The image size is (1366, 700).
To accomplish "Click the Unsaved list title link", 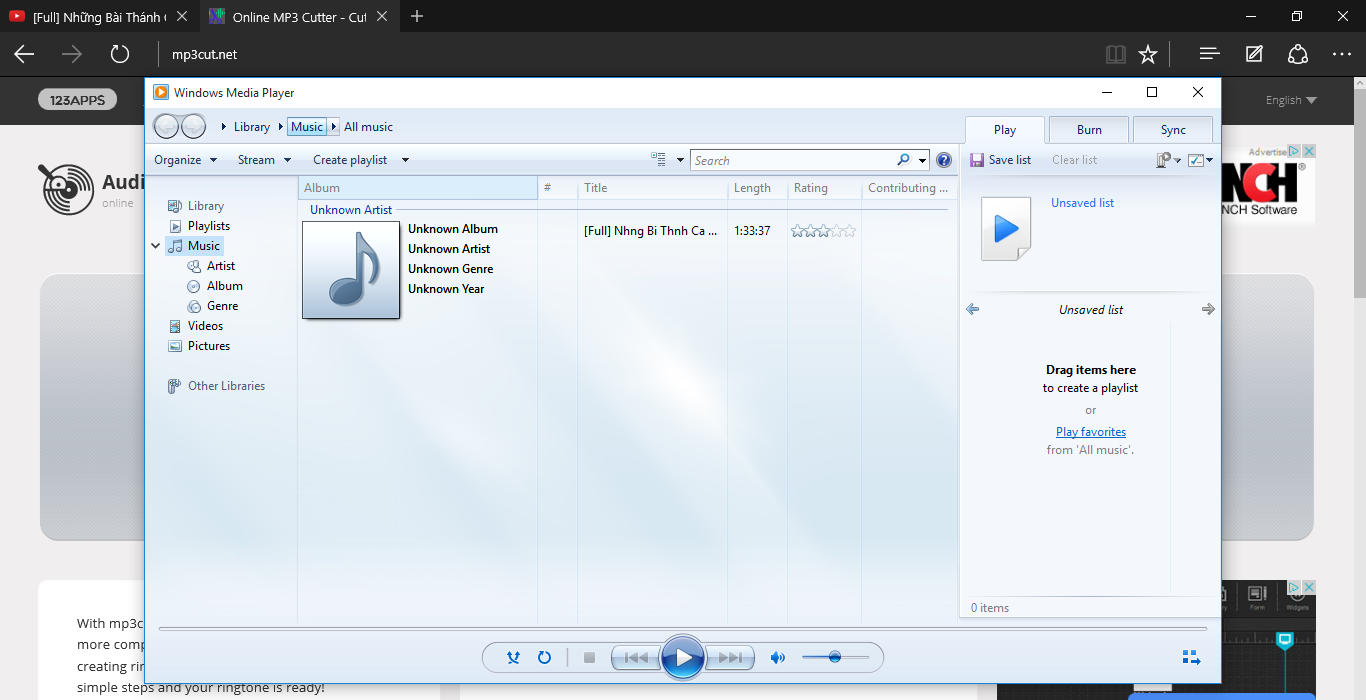I will 1082,203.
